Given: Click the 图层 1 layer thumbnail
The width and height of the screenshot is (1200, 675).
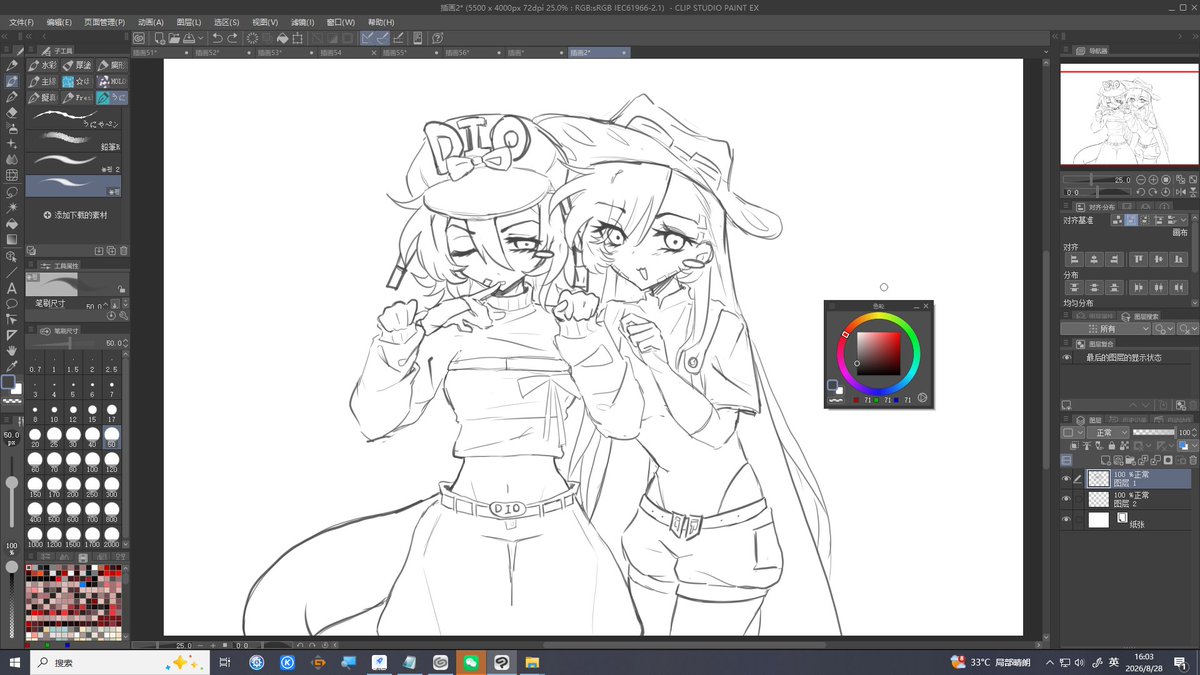Looking at the screenshot, I should pyautogui.click(x=1099, y=479).
